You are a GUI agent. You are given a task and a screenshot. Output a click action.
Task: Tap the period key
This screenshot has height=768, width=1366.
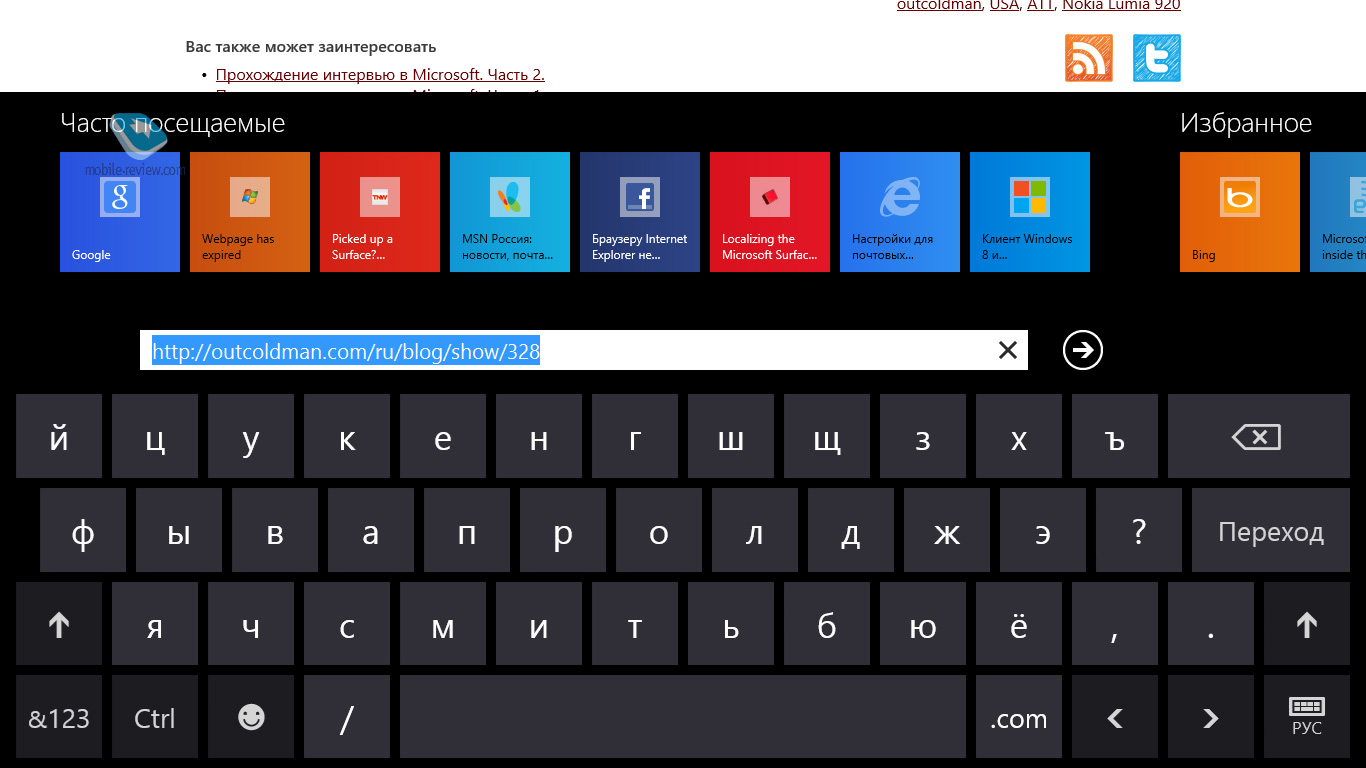(1211, 624)
